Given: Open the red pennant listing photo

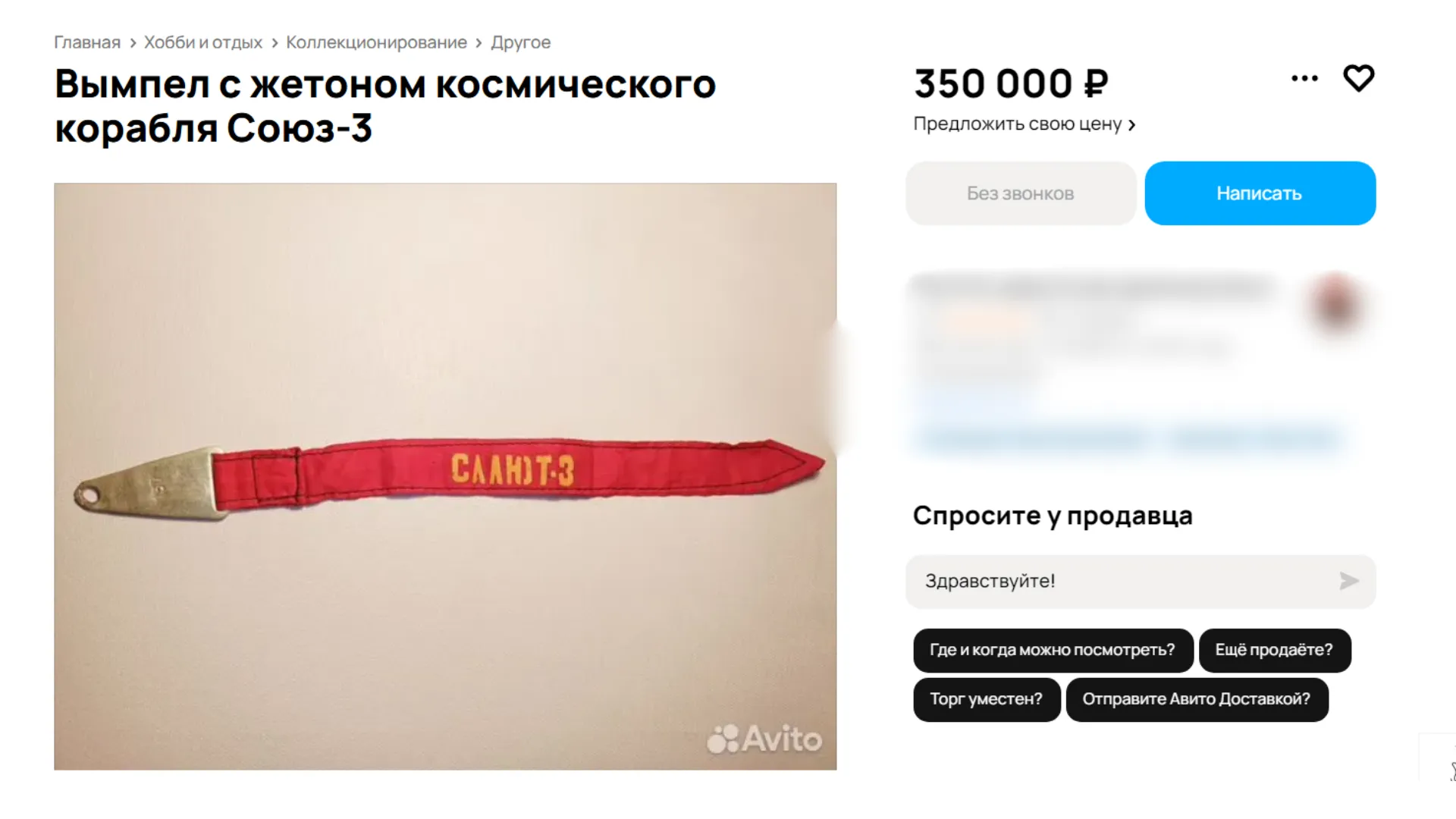Looking at the screenshot, I should point(445,476).
